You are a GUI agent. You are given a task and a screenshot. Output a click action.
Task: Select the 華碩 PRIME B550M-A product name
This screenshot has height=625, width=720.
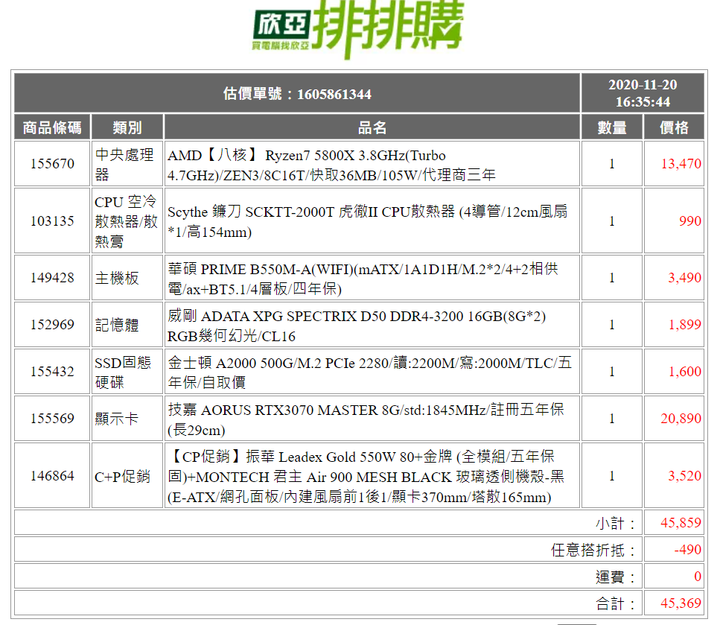click(363, 278)
